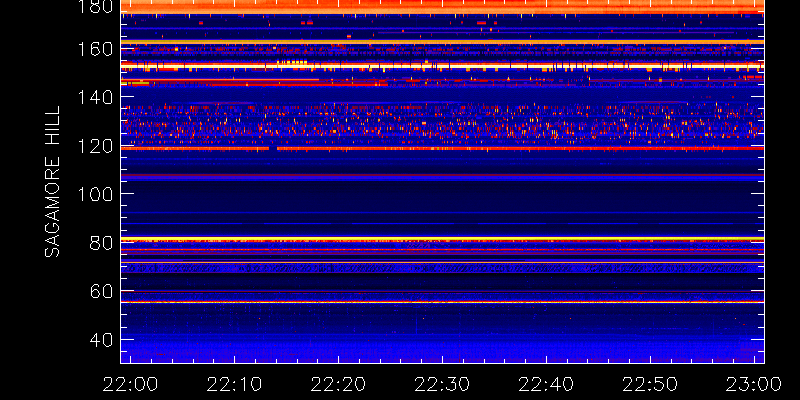Click the 140 frequency axis label
The image size is (800, 400).
coord(95,97)
